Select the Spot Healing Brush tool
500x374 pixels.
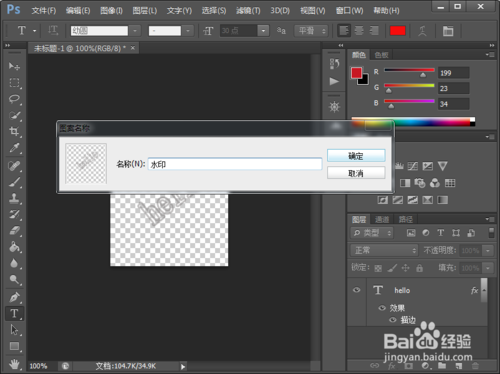click(14, 166)
